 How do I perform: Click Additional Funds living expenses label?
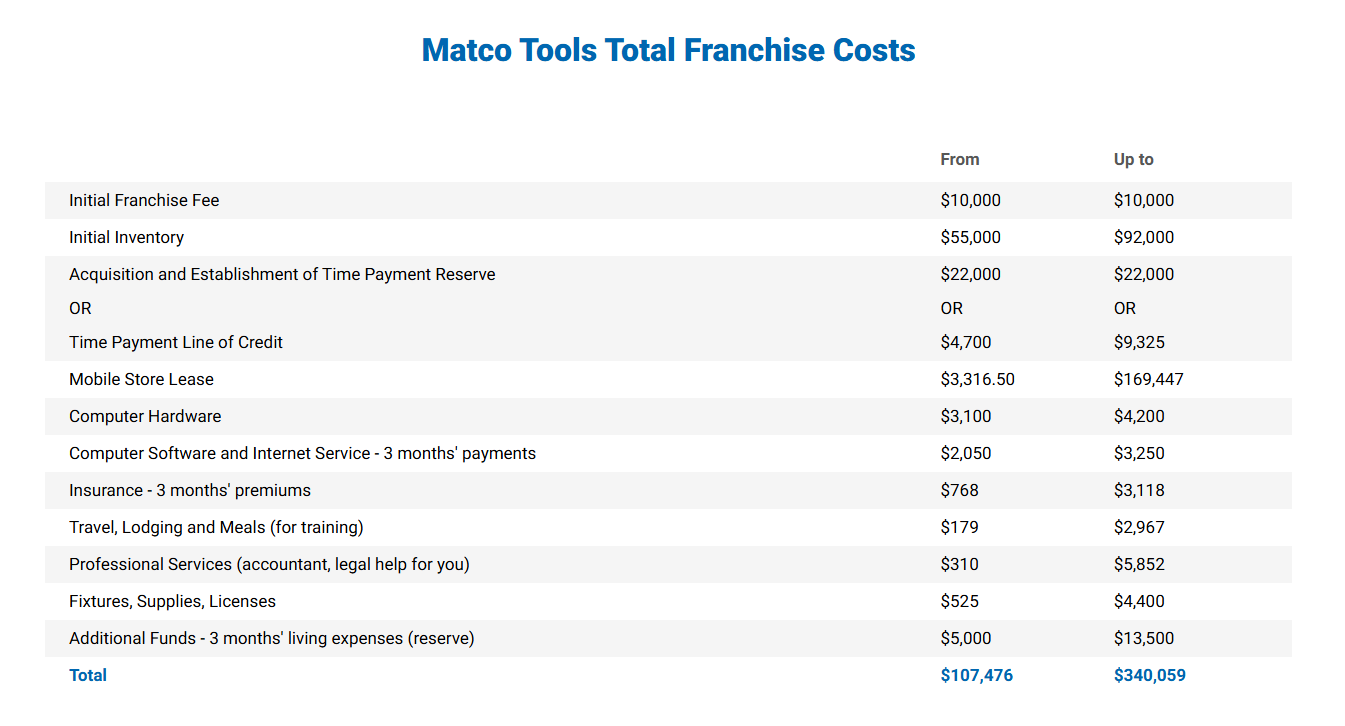(272, 638)
